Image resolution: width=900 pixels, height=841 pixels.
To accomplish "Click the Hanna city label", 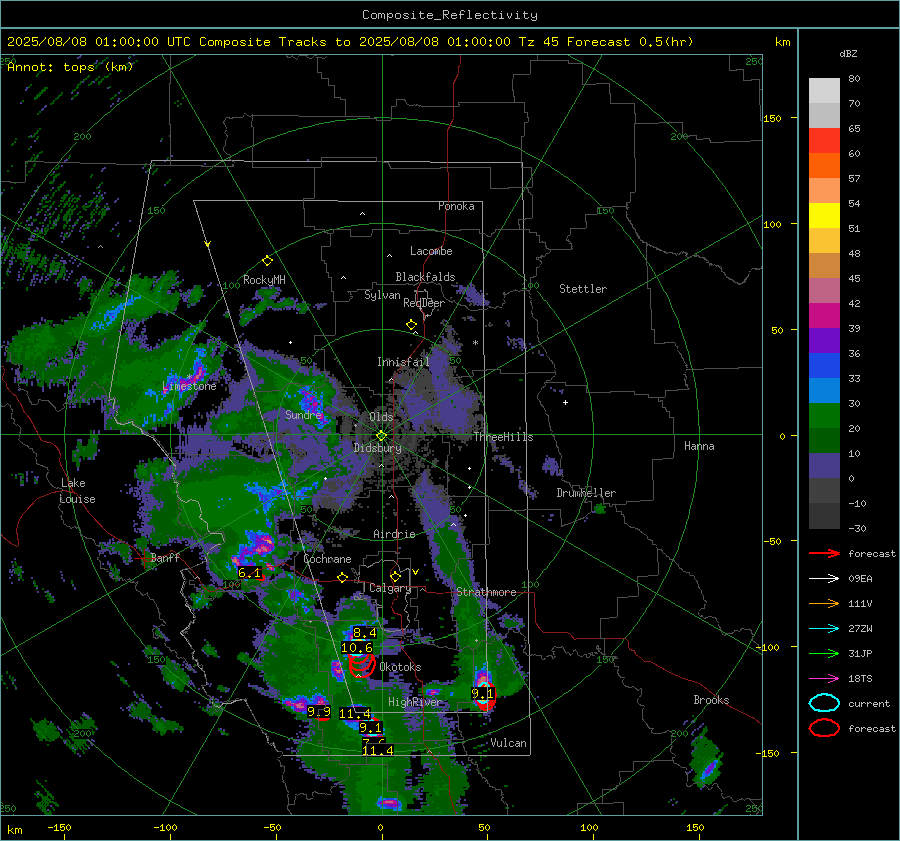I will [x=699, y=446].
